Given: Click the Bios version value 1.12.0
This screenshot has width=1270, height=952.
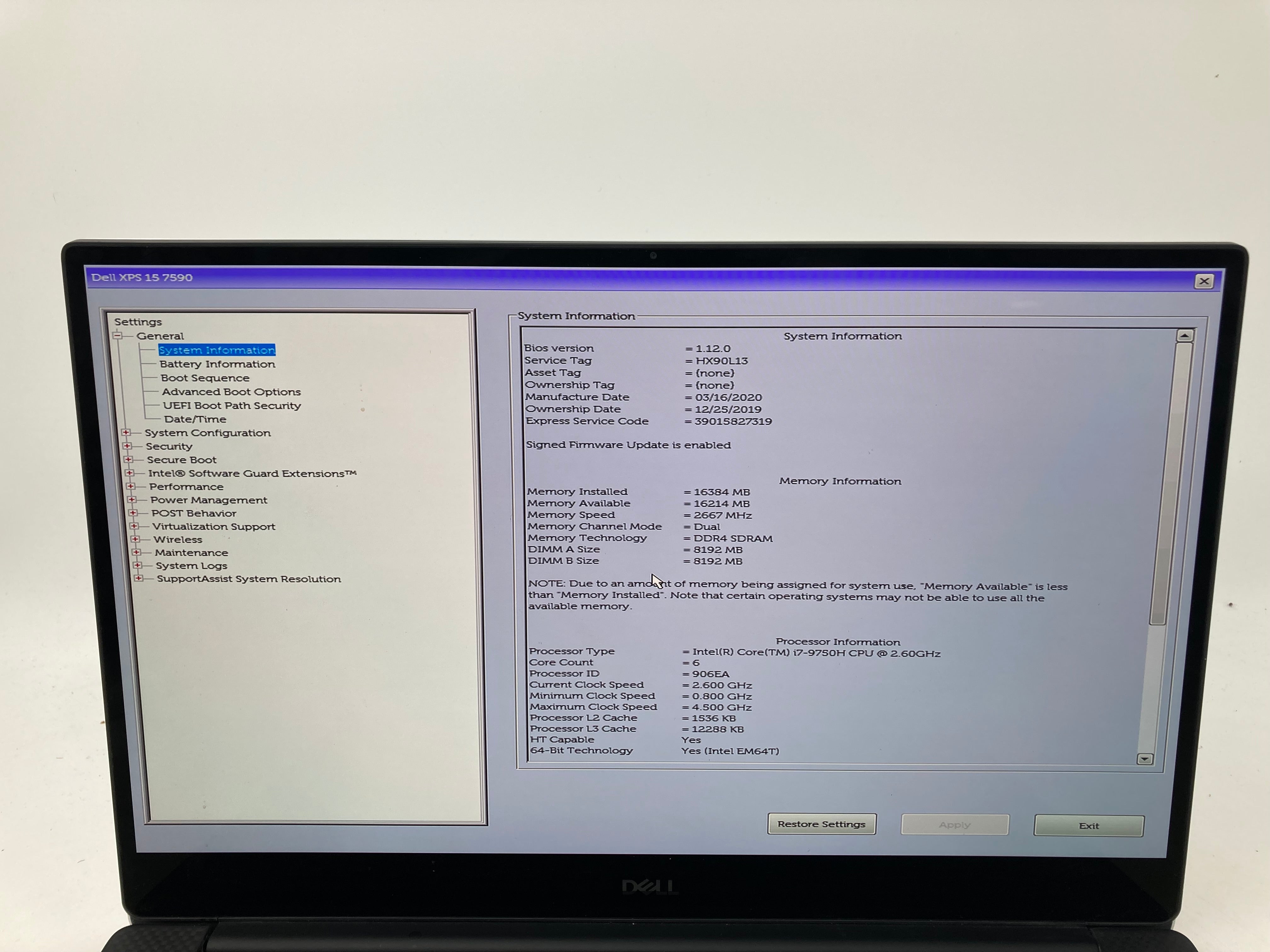Looking at the screenshot, I should [712, 349].
